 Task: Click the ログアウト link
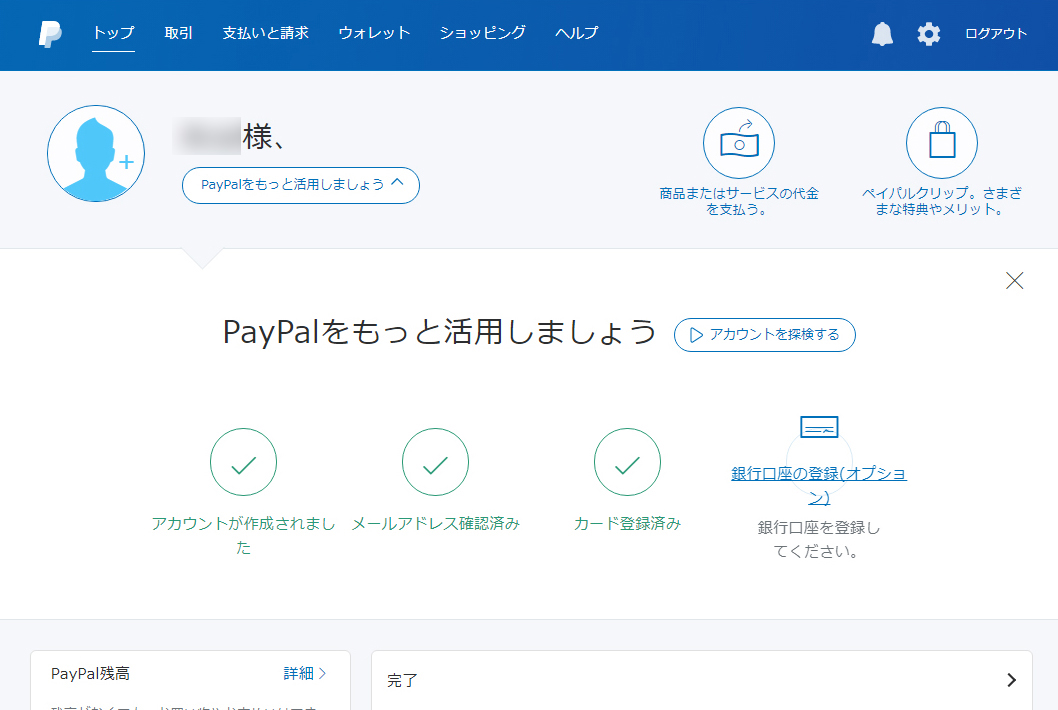pyautogui.click(x=996, y=34)
